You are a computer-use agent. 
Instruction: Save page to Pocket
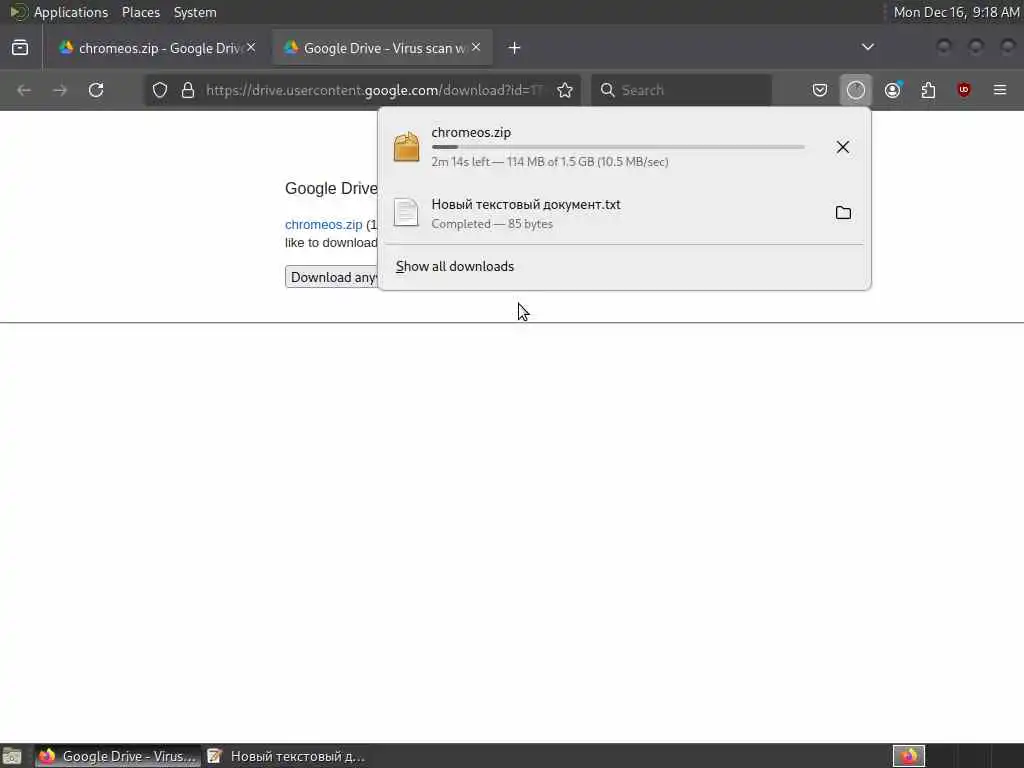click(820, 90)
